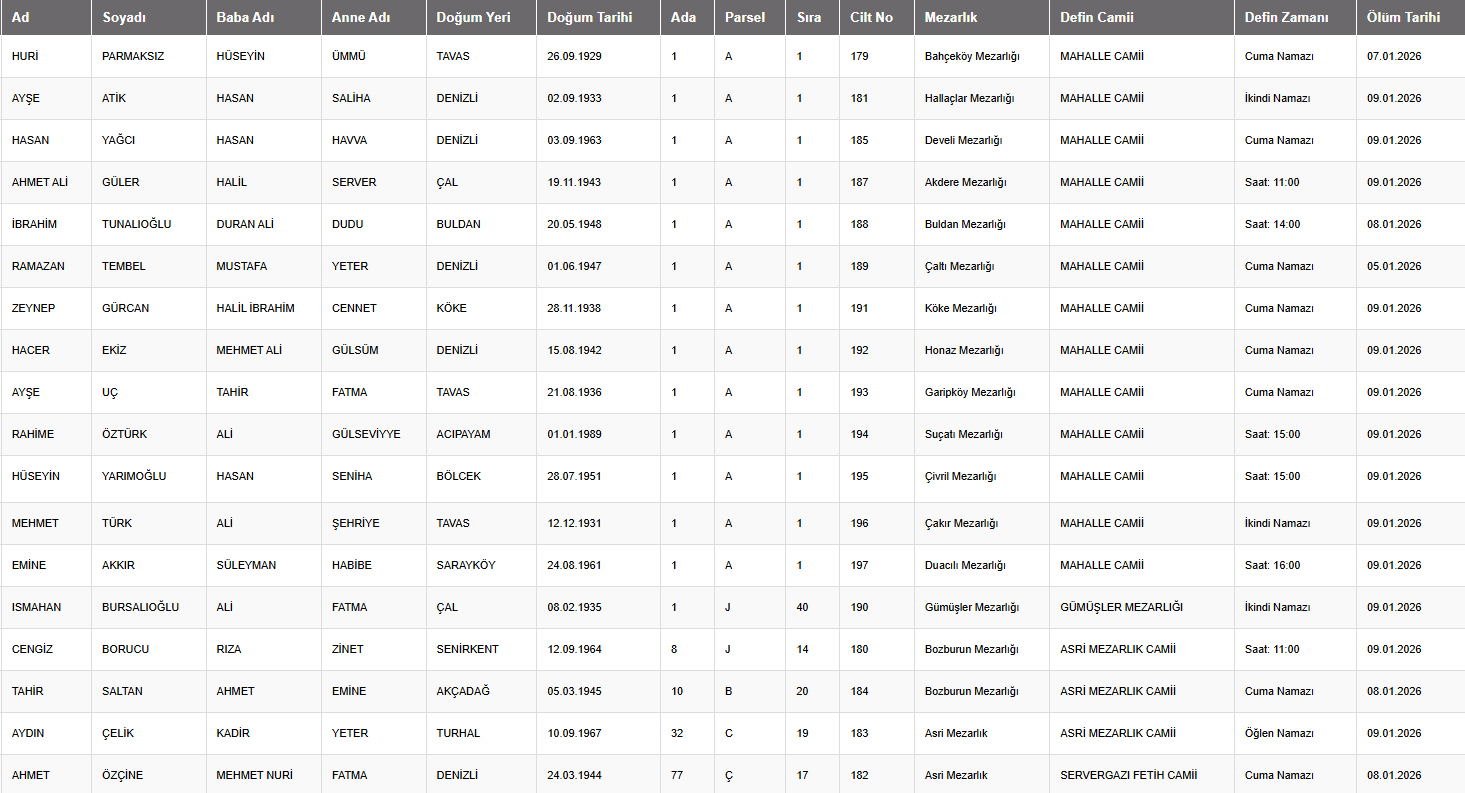Click the "Defin Zamanı" column header
The width and height of the screenshot is (1465, 793).
(x=1287, y=17)
